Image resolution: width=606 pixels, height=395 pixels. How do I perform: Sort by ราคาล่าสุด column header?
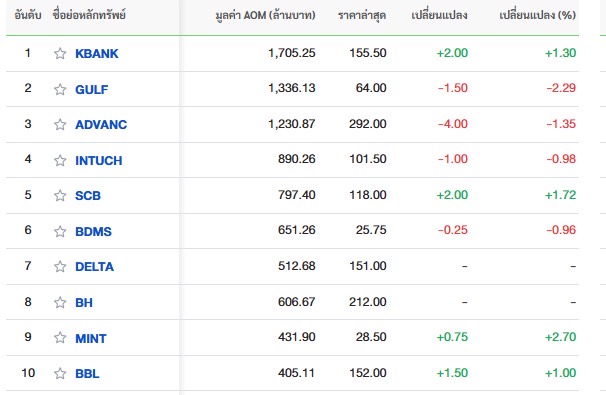pyautogui.click(x=362, y=15)
